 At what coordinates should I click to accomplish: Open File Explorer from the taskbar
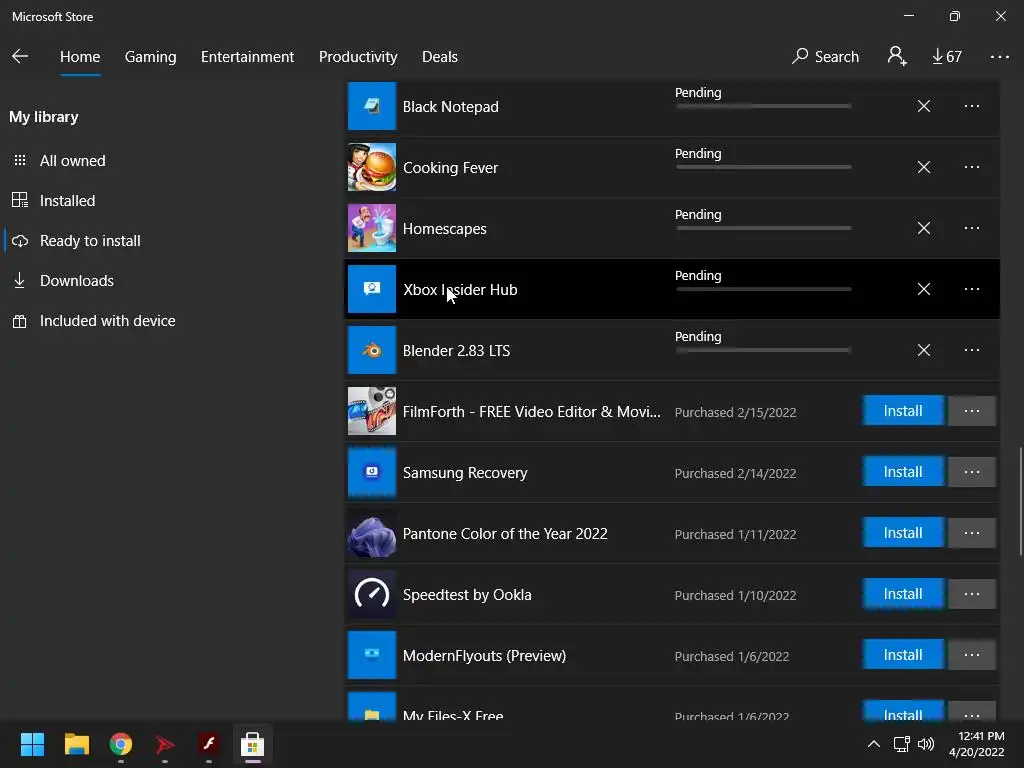point(76,744)
